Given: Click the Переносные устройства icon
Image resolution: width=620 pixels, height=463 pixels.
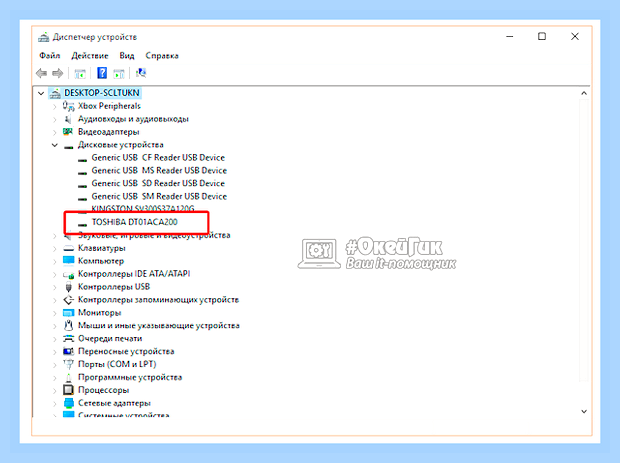Looking at the screenshot, I should pyautogui.click(x=68, y=351).
